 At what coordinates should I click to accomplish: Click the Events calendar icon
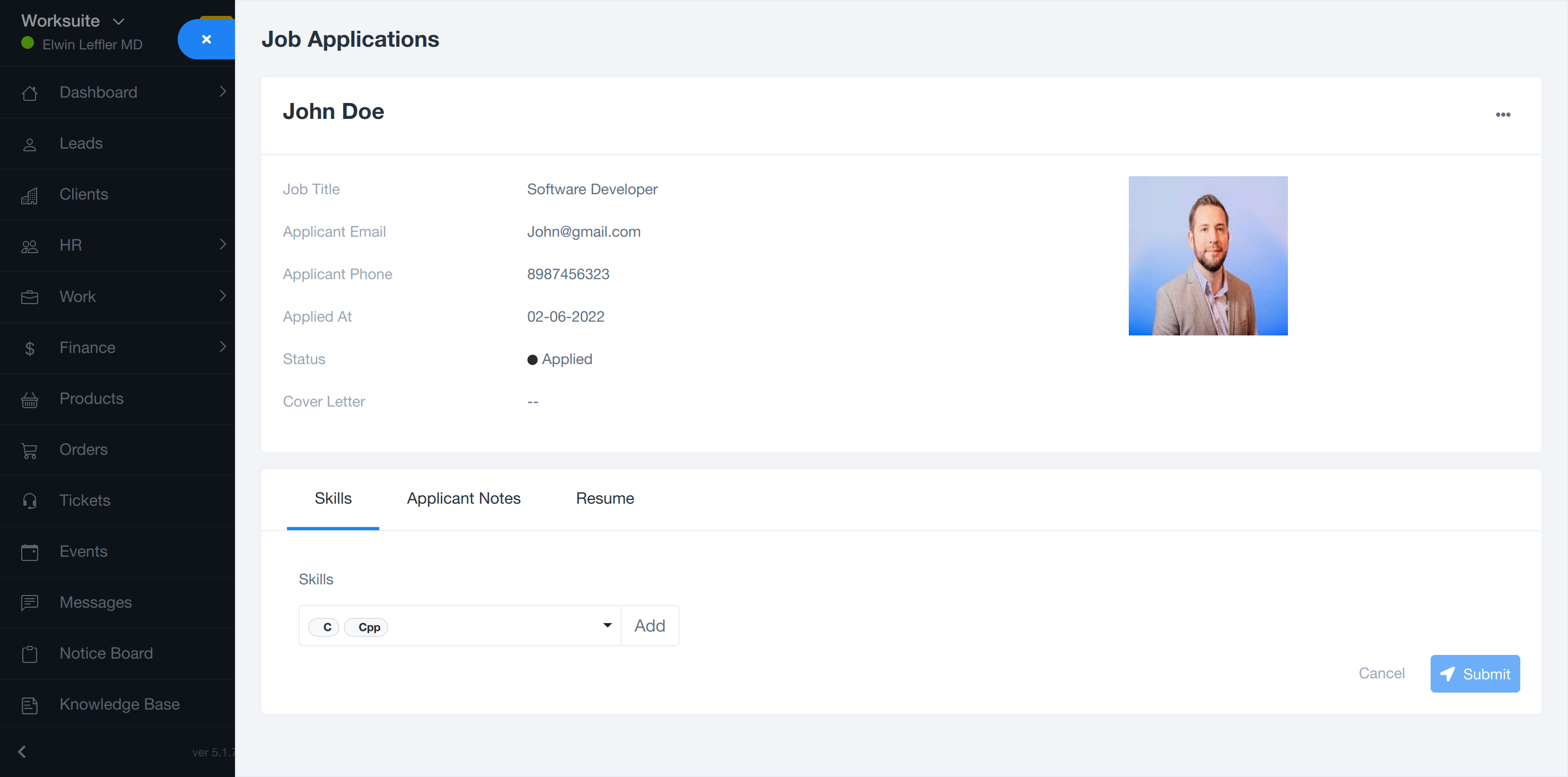[29, 552]
